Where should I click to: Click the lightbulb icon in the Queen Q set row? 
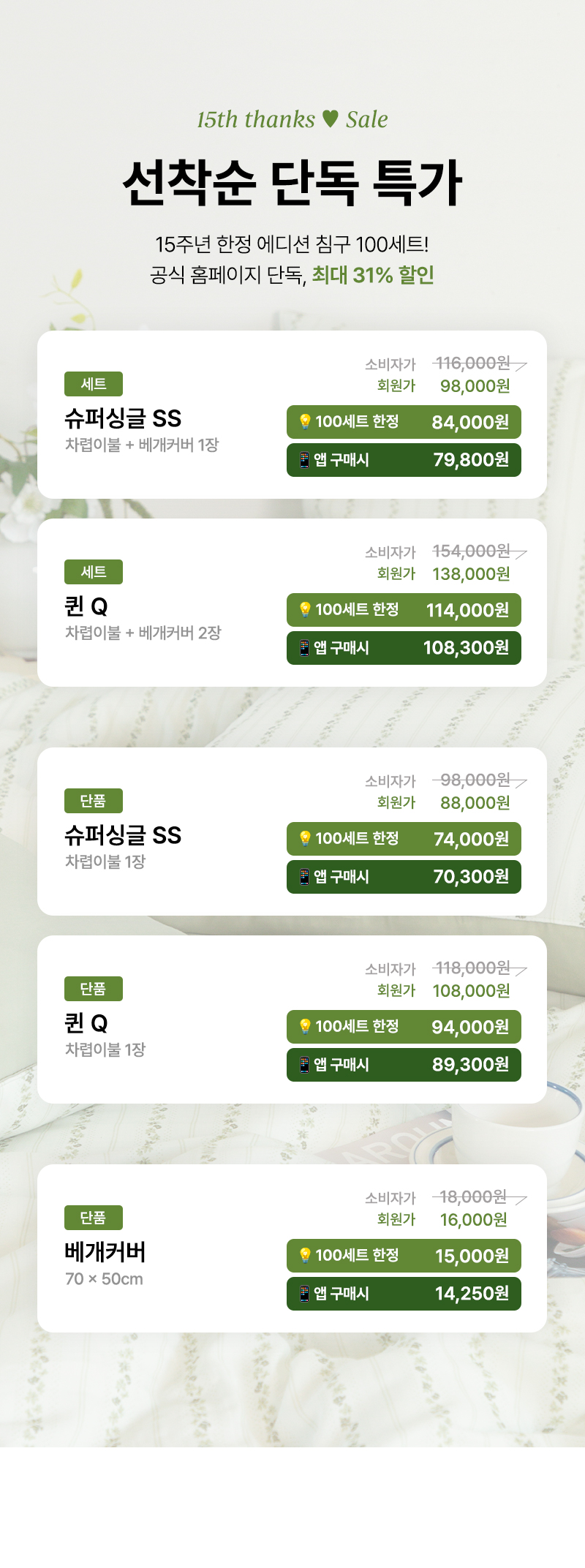coord(305,610)
